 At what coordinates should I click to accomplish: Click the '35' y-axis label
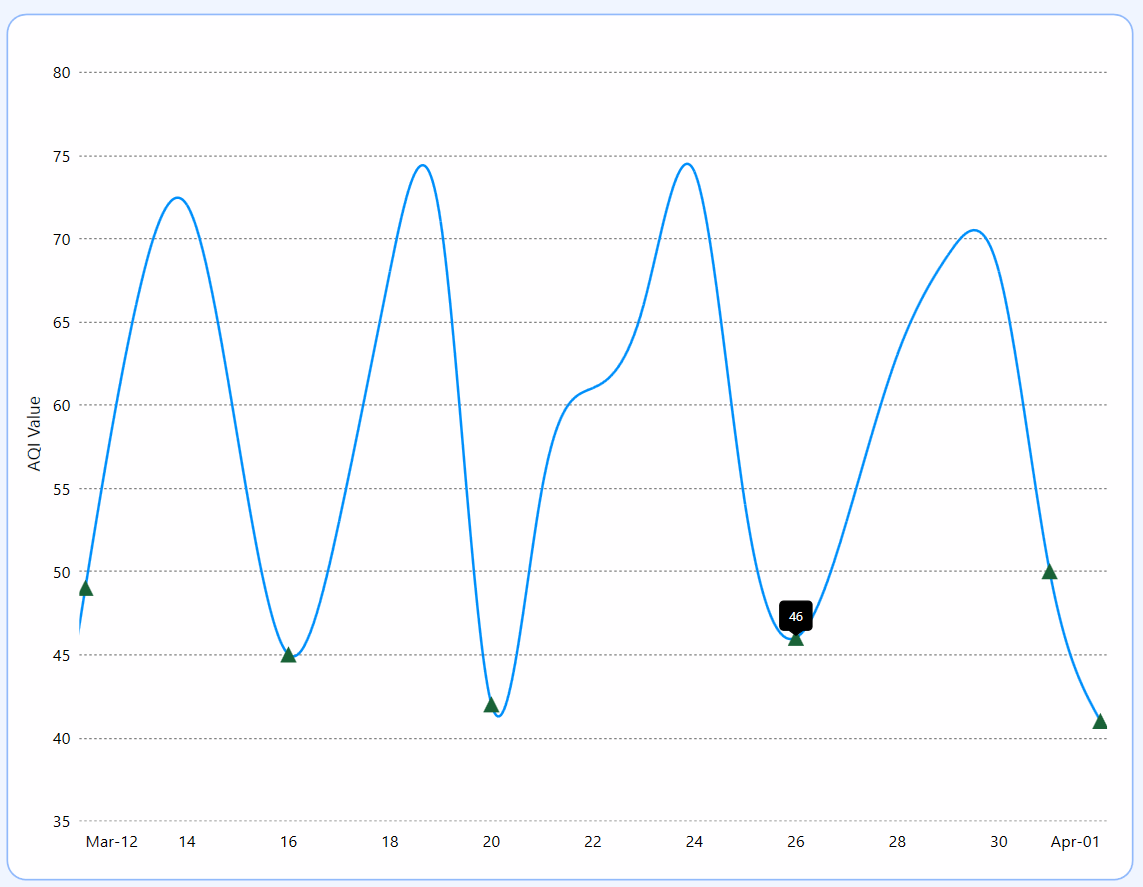(62, 822)
